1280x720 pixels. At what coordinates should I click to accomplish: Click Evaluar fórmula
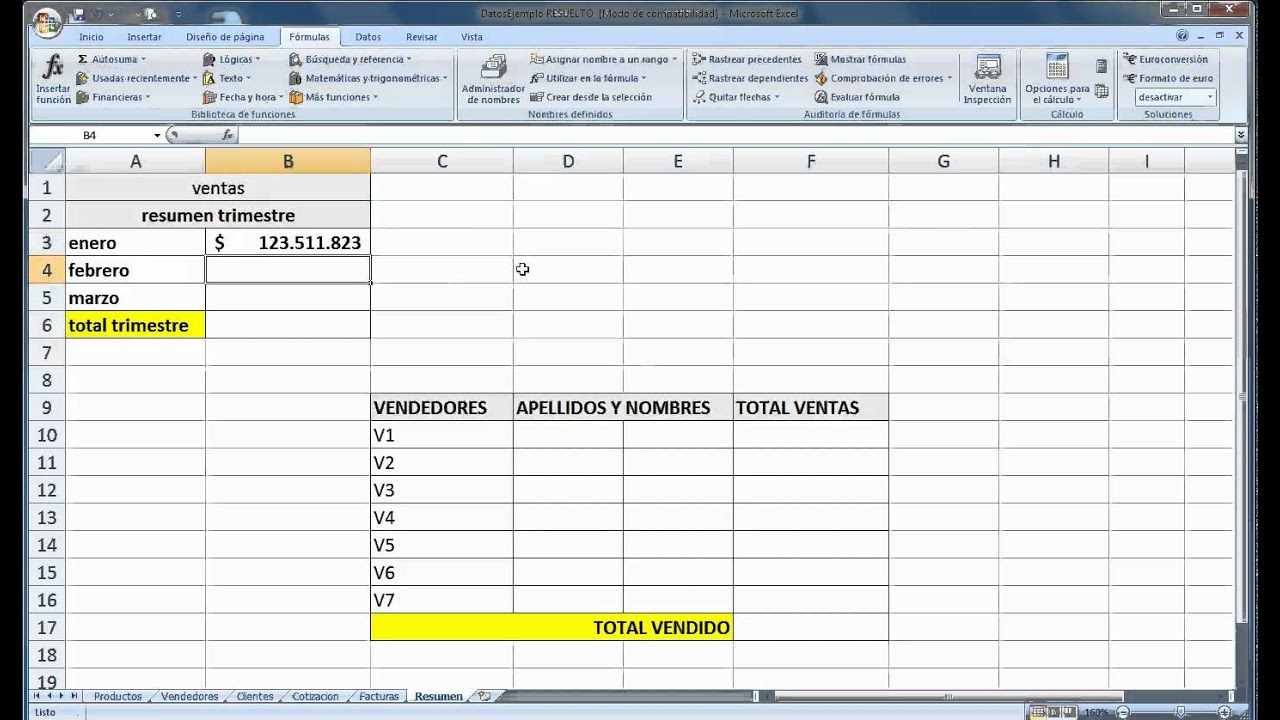857,97
